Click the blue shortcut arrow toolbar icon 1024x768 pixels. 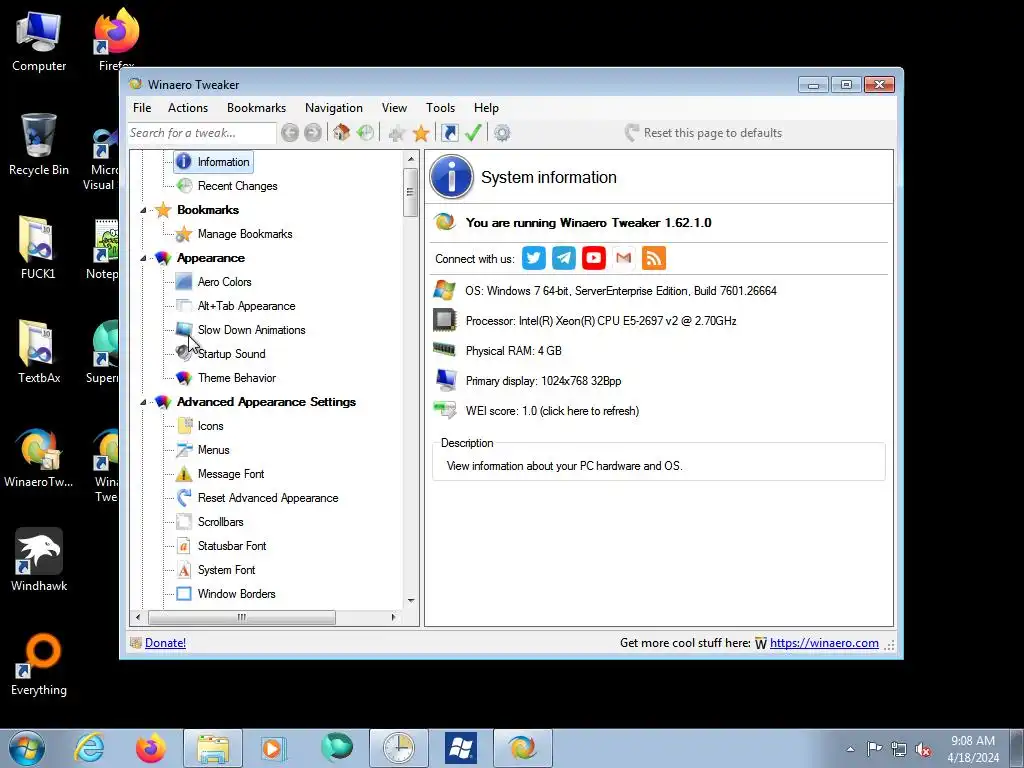tap(449, 133)
